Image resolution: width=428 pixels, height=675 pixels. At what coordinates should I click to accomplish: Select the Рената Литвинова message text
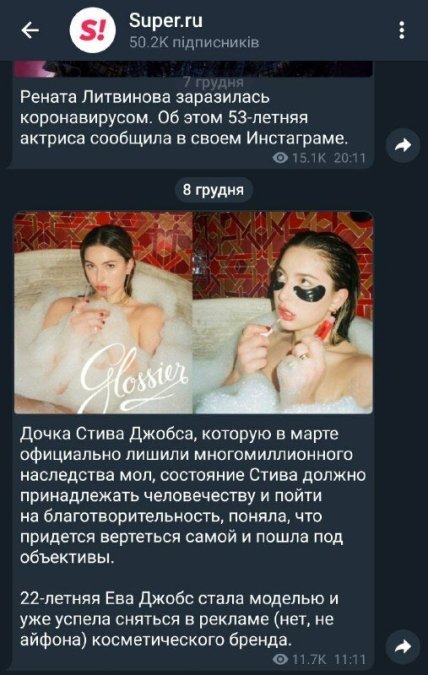pyautogui.click(x=184, y=118)
